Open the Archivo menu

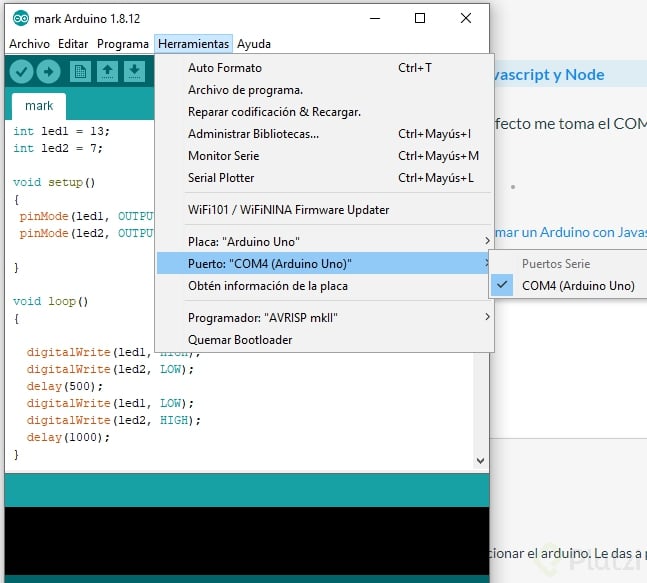29,44
